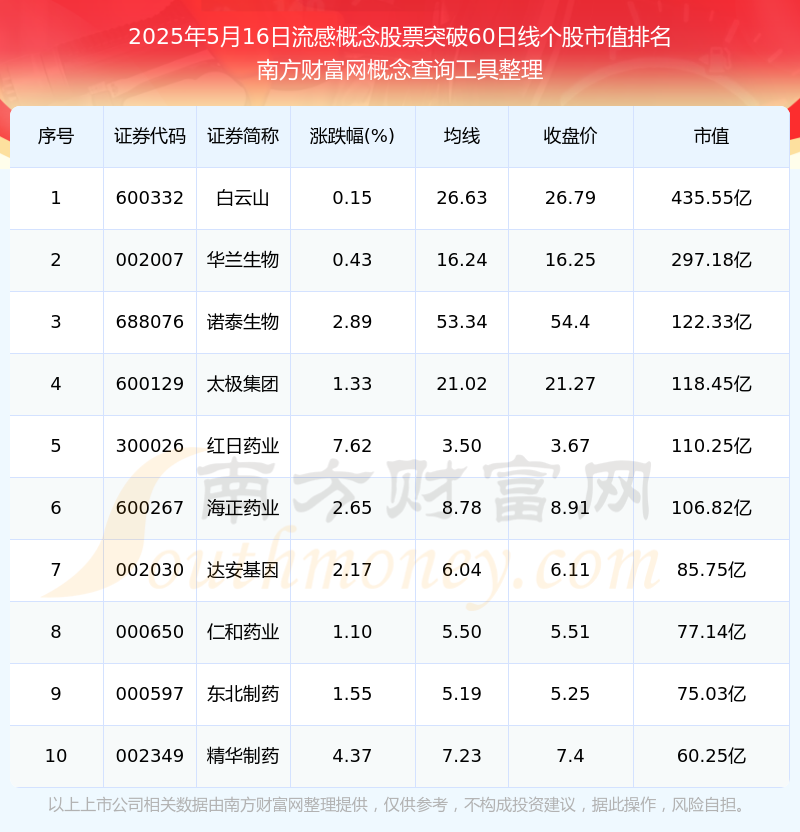The width and height of the screenshot is (800, 832).
Task: Click moving average value 8.78
Action: (x=462, y=508)
